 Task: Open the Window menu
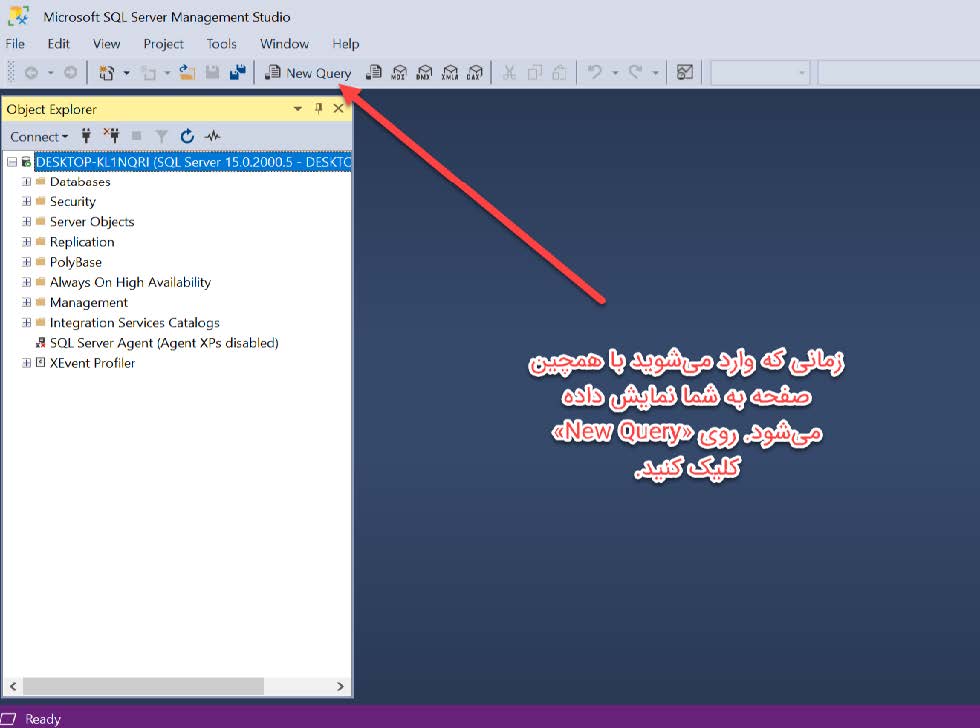tap(284, 44)
